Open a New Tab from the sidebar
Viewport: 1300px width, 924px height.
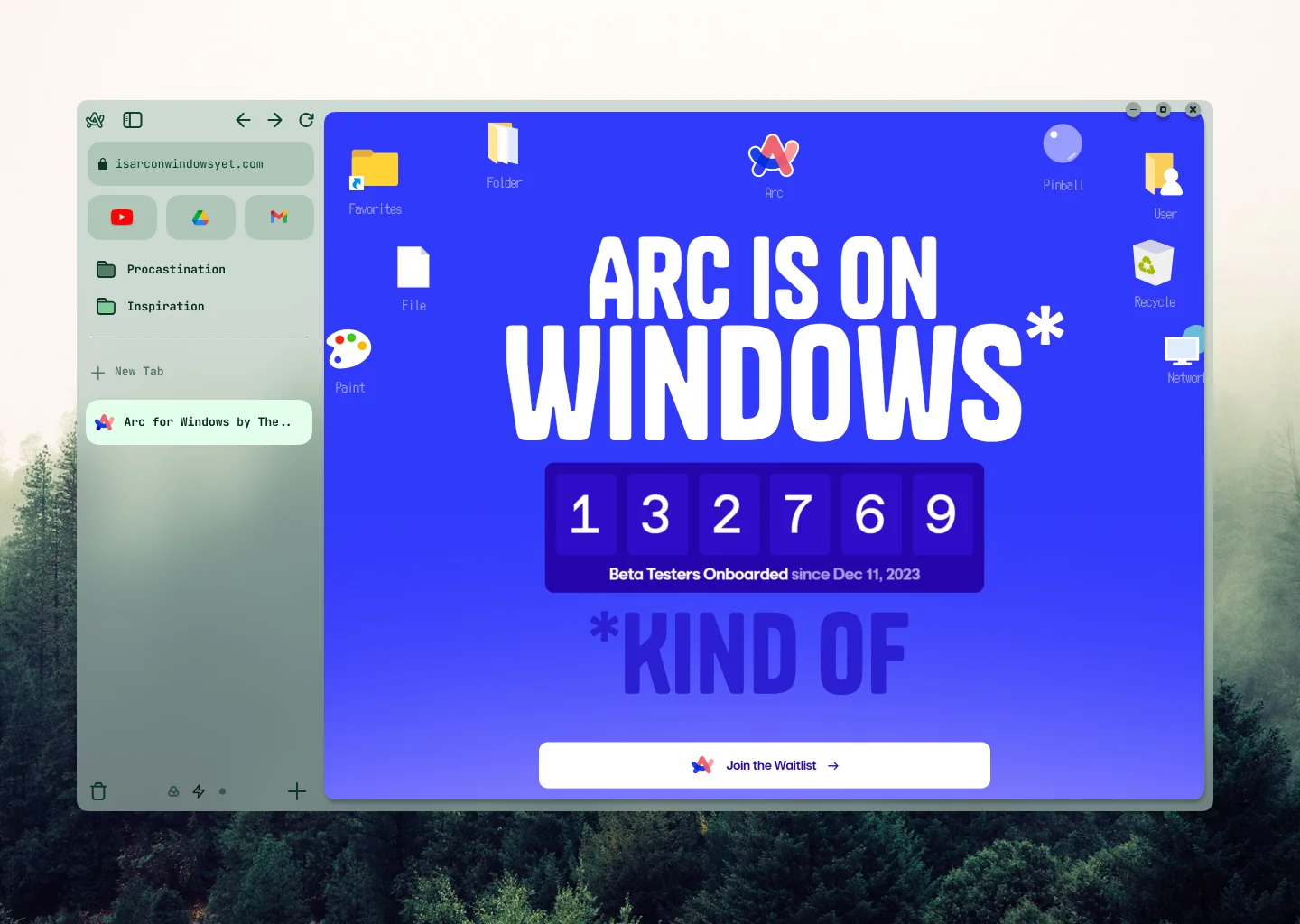(x=138, y=372)
